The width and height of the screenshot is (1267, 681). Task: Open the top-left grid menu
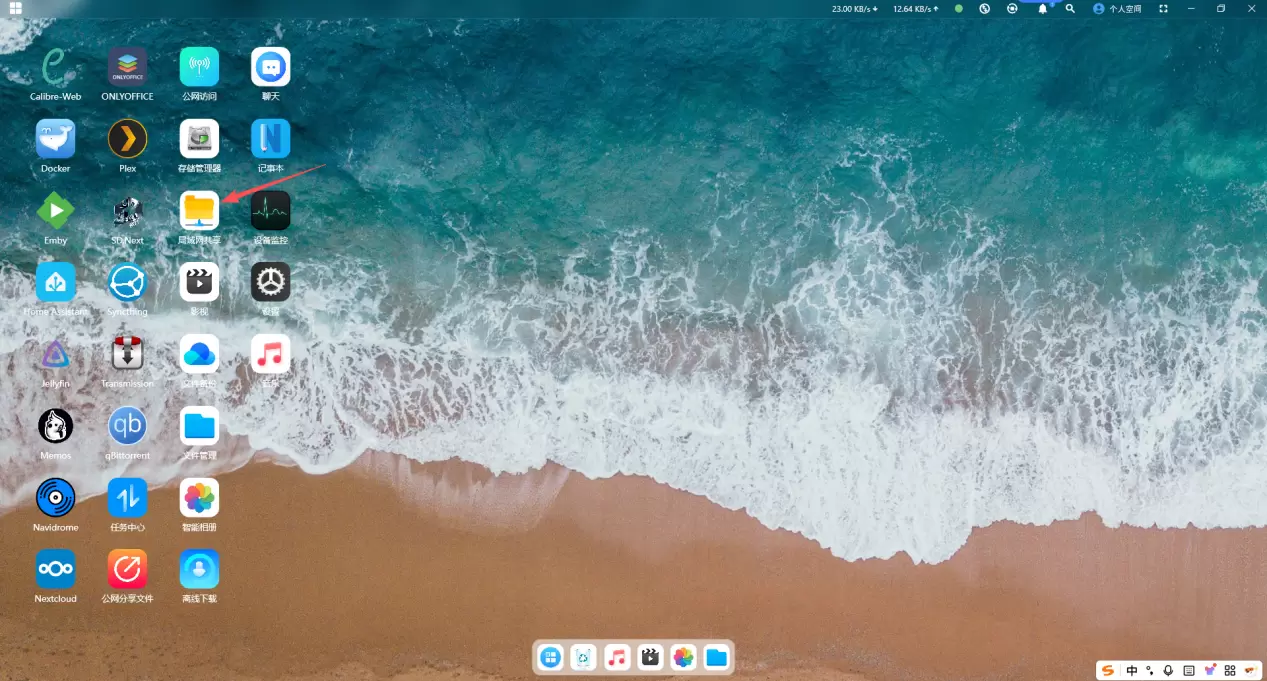click(x=16, y=8)
